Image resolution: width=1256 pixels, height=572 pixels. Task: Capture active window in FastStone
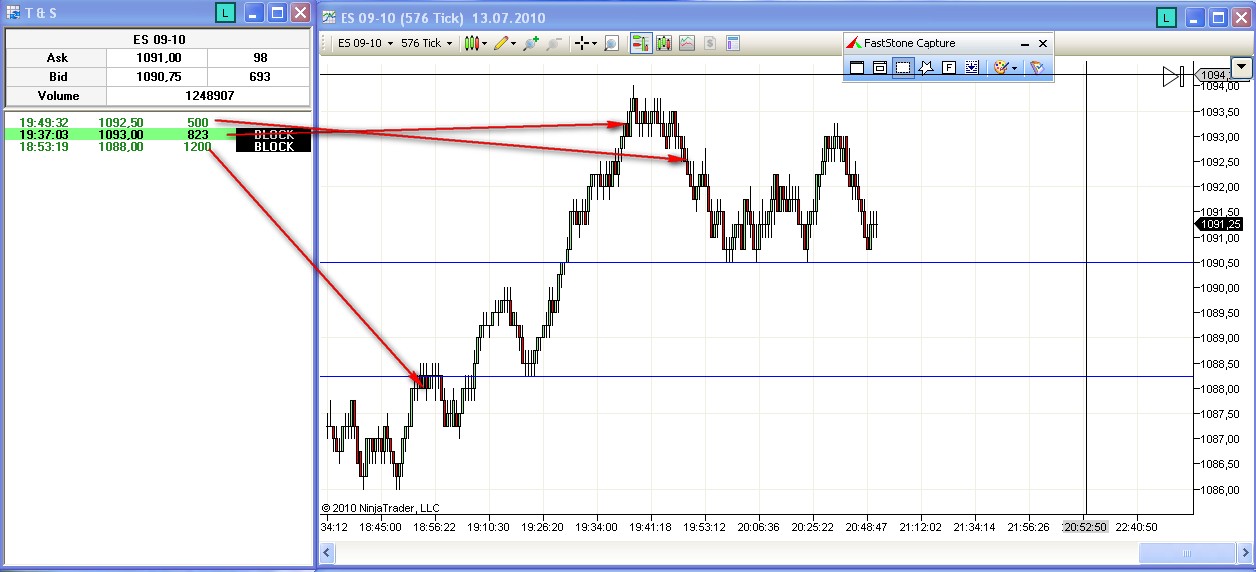857,67
